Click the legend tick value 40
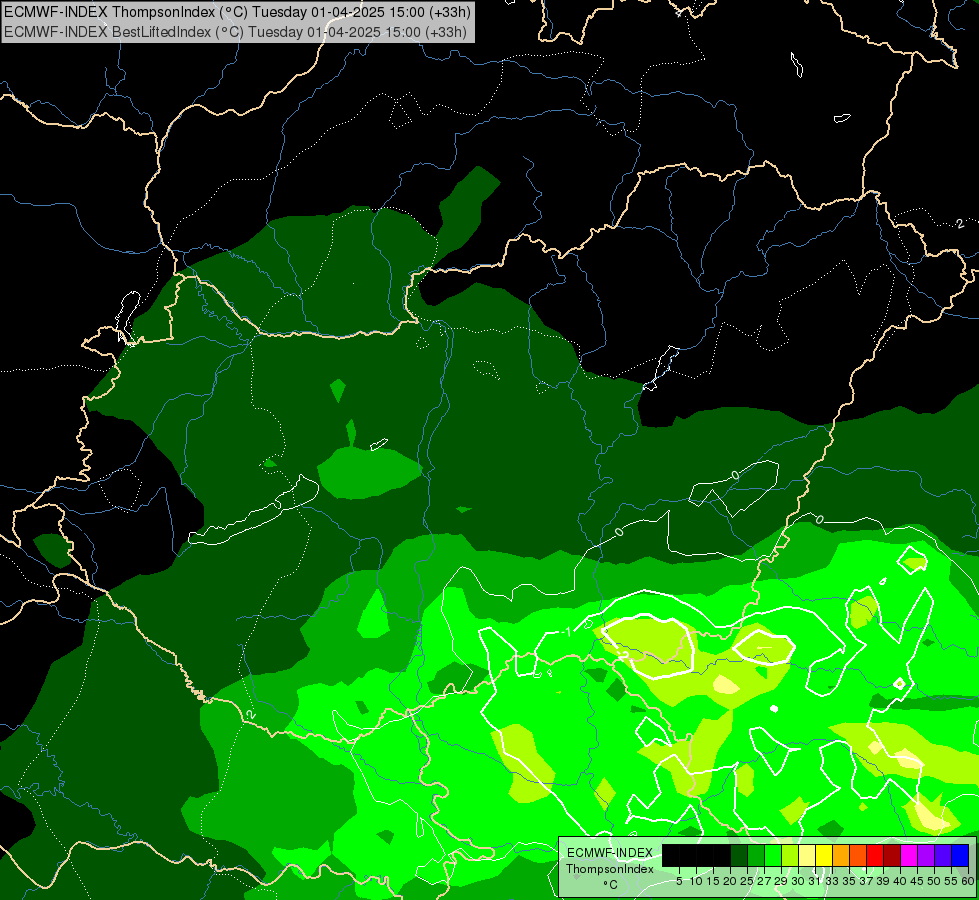Viewport: 979px width, 900px height. (900, 881)
